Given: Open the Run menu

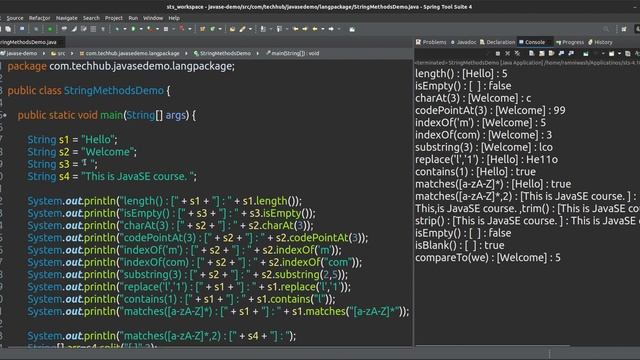Looking at the screenshot, I should click(133, 18).
